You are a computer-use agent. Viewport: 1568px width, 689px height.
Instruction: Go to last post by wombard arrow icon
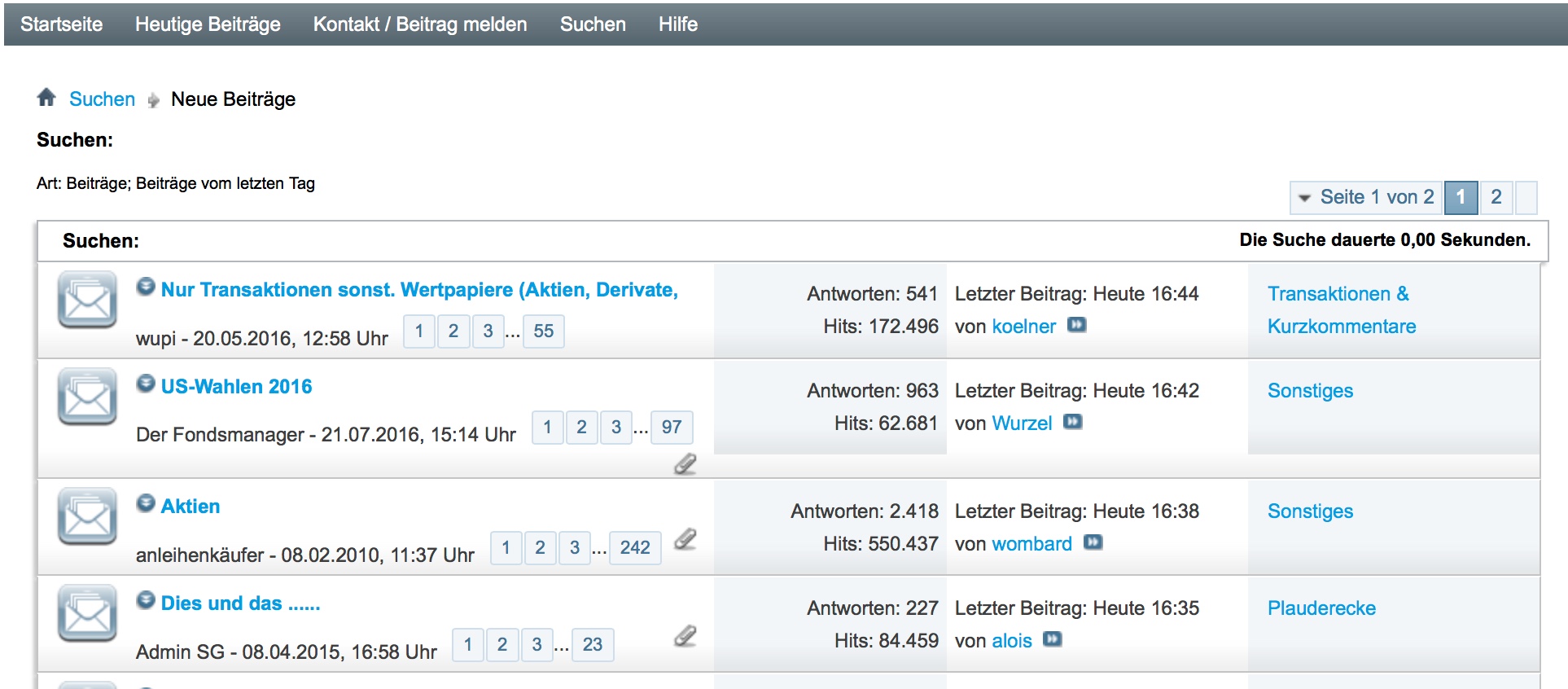[1093, 542]
